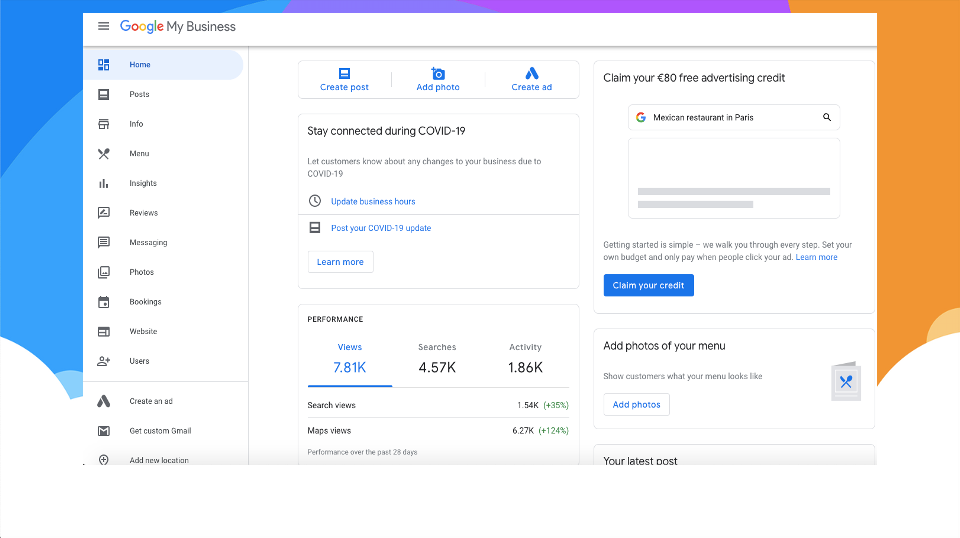The width and height of the screenshot is (960, 538).
Task: Click the Search views row
Action: [438, 405]
